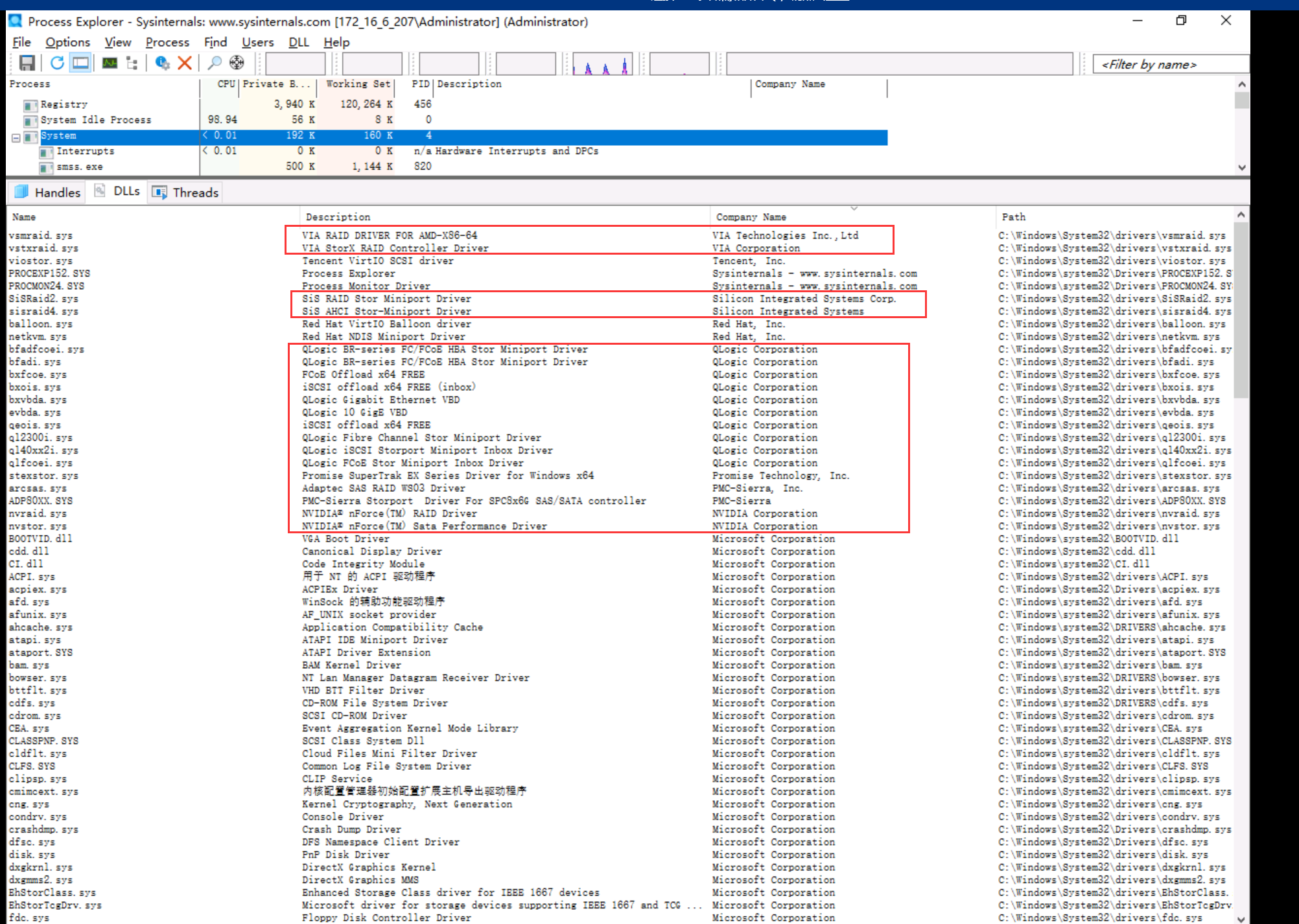Sort lower pane by Path header

(x=1115, y=217)
